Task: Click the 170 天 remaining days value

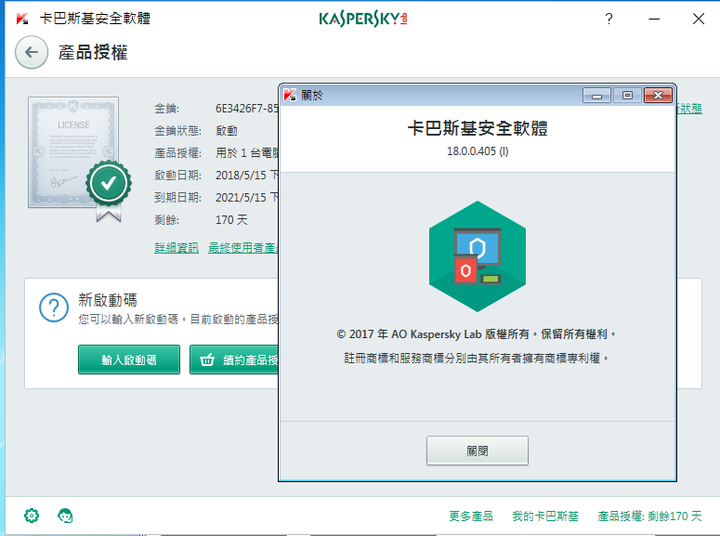Action: click(x=231, y=220)
